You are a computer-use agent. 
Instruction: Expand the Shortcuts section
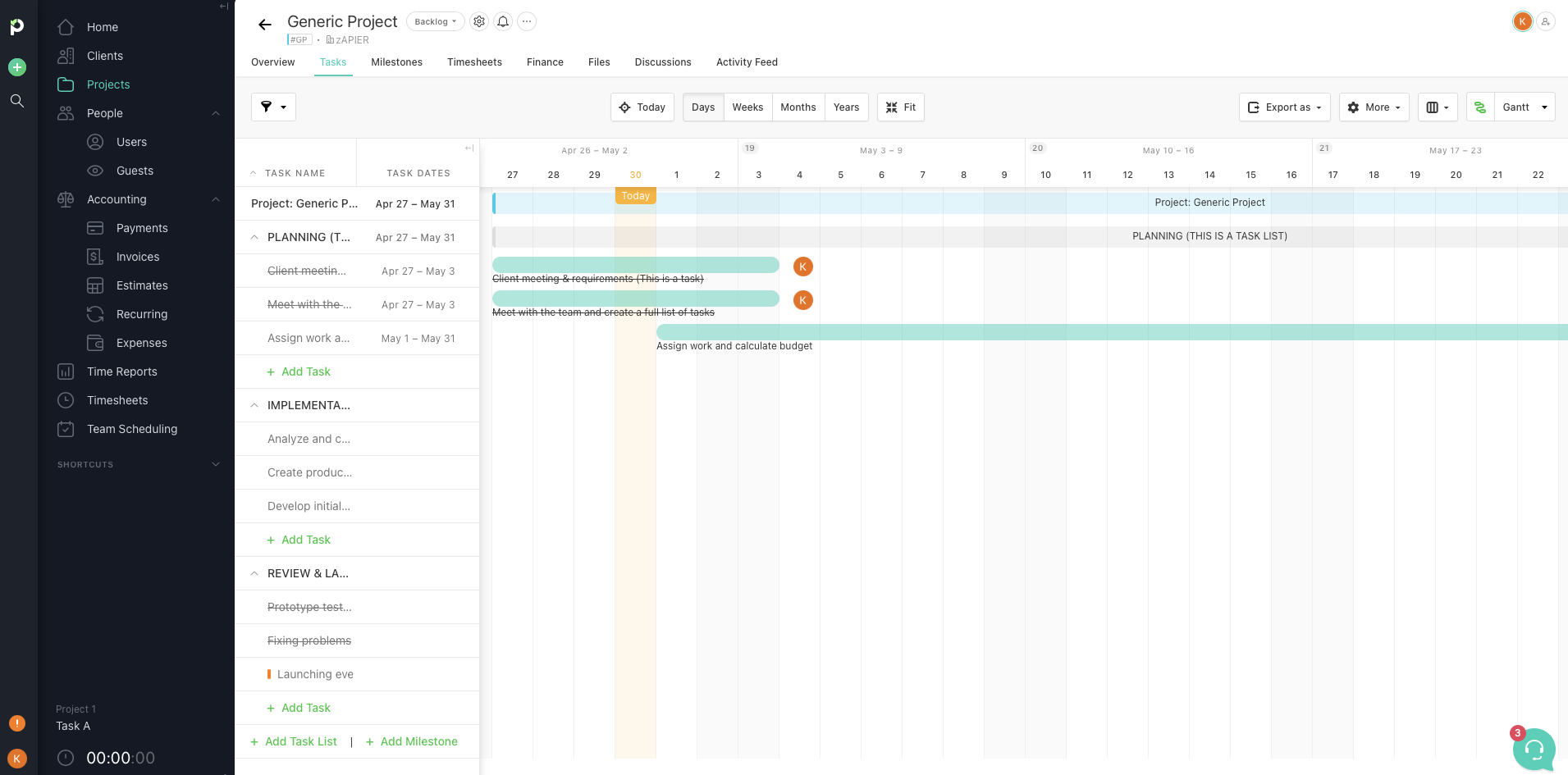coord(216,464)
